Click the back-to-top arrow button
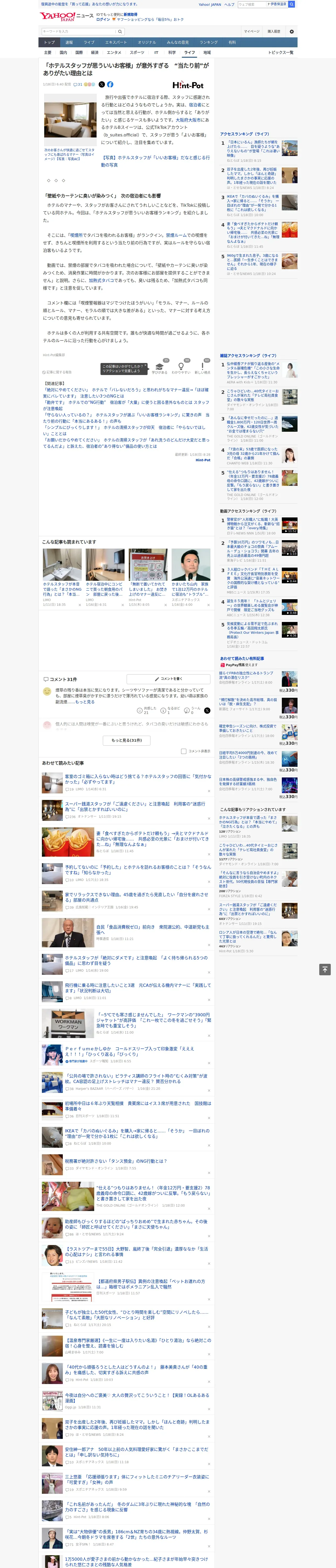Screen dimensions: 336x1568 [x=325, y=969]
